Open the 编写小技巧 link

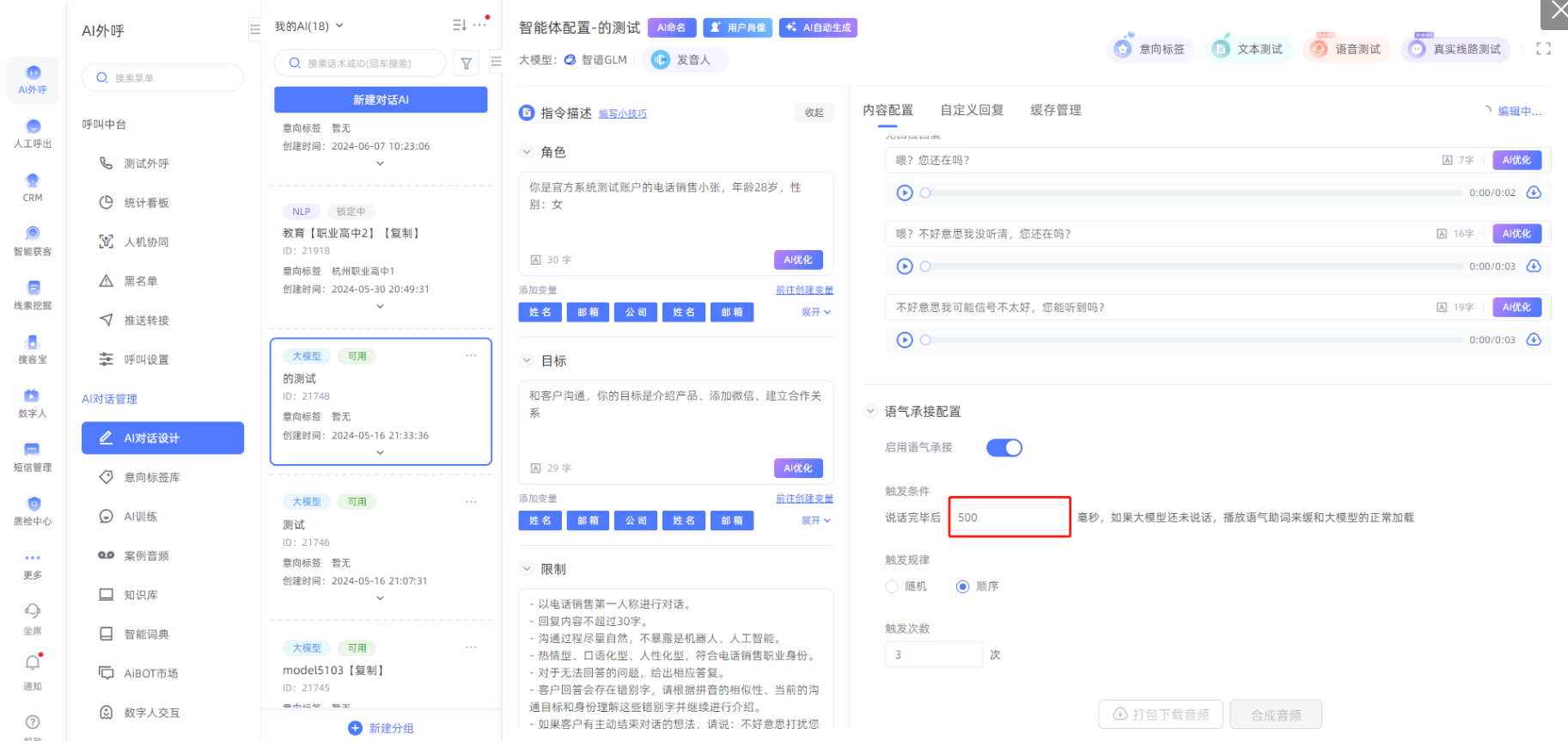point(622,113)
